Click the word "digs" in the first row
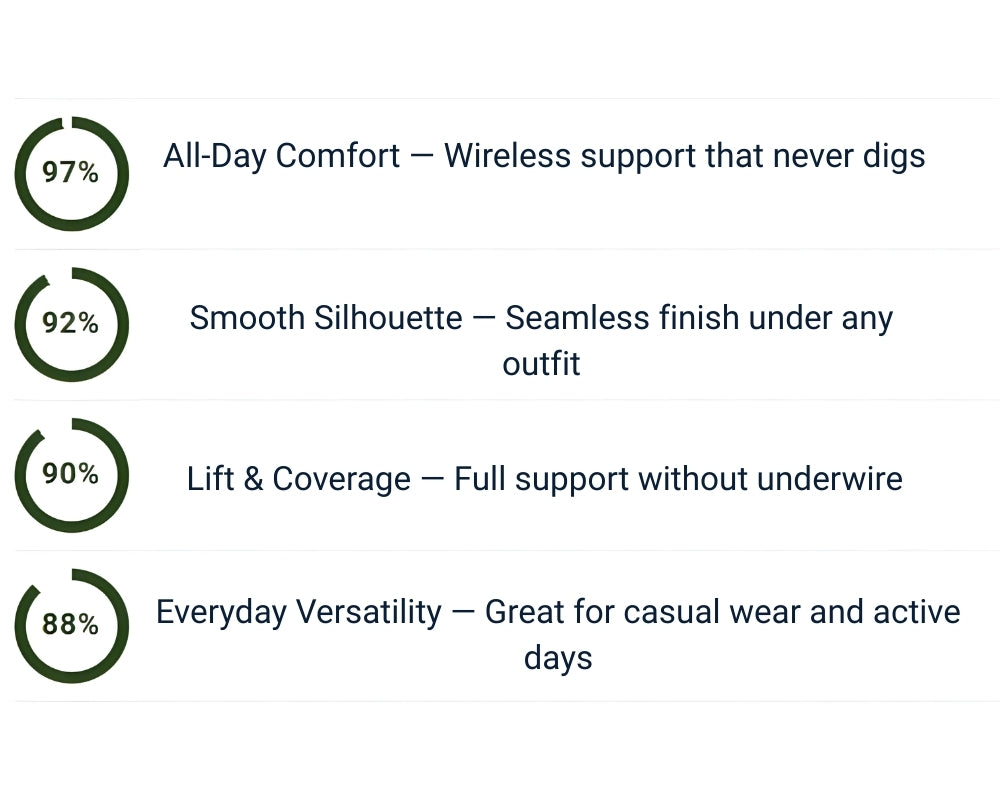 pyautogui.click(x=894, y=156)
